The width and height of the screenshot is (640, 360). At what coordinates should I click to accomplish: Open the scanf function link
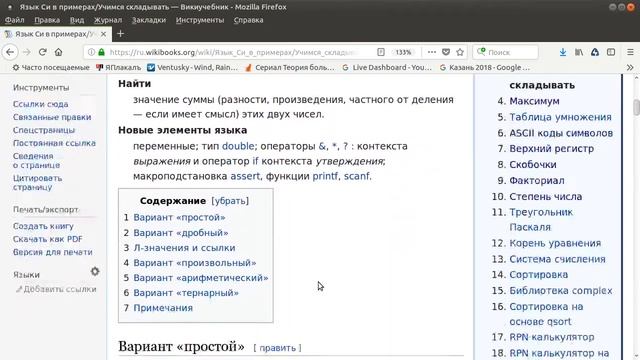point(357,176)
